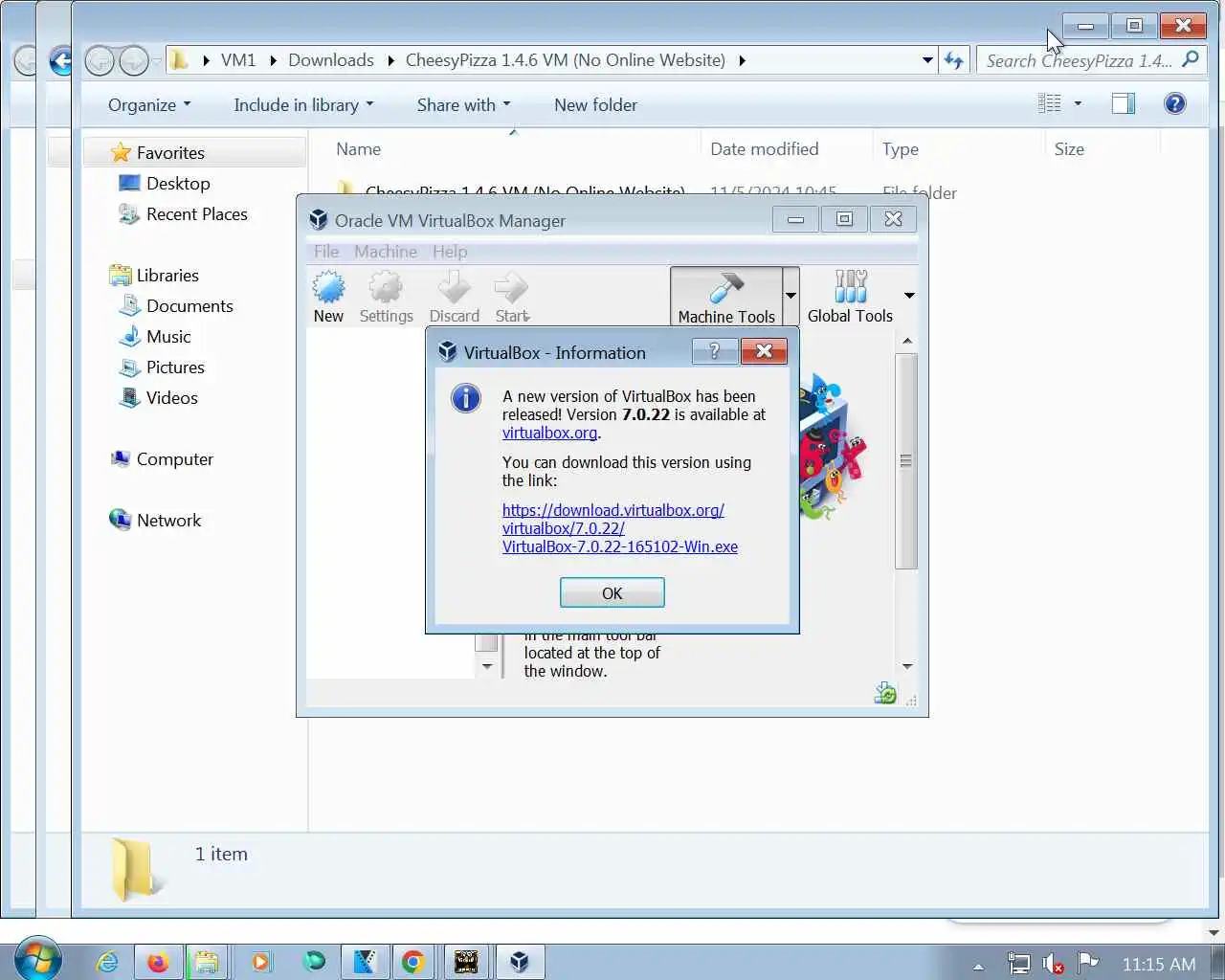Open Internet Explorer from the taskbar
Screen dimensions: 1225x980
point(107,962)
